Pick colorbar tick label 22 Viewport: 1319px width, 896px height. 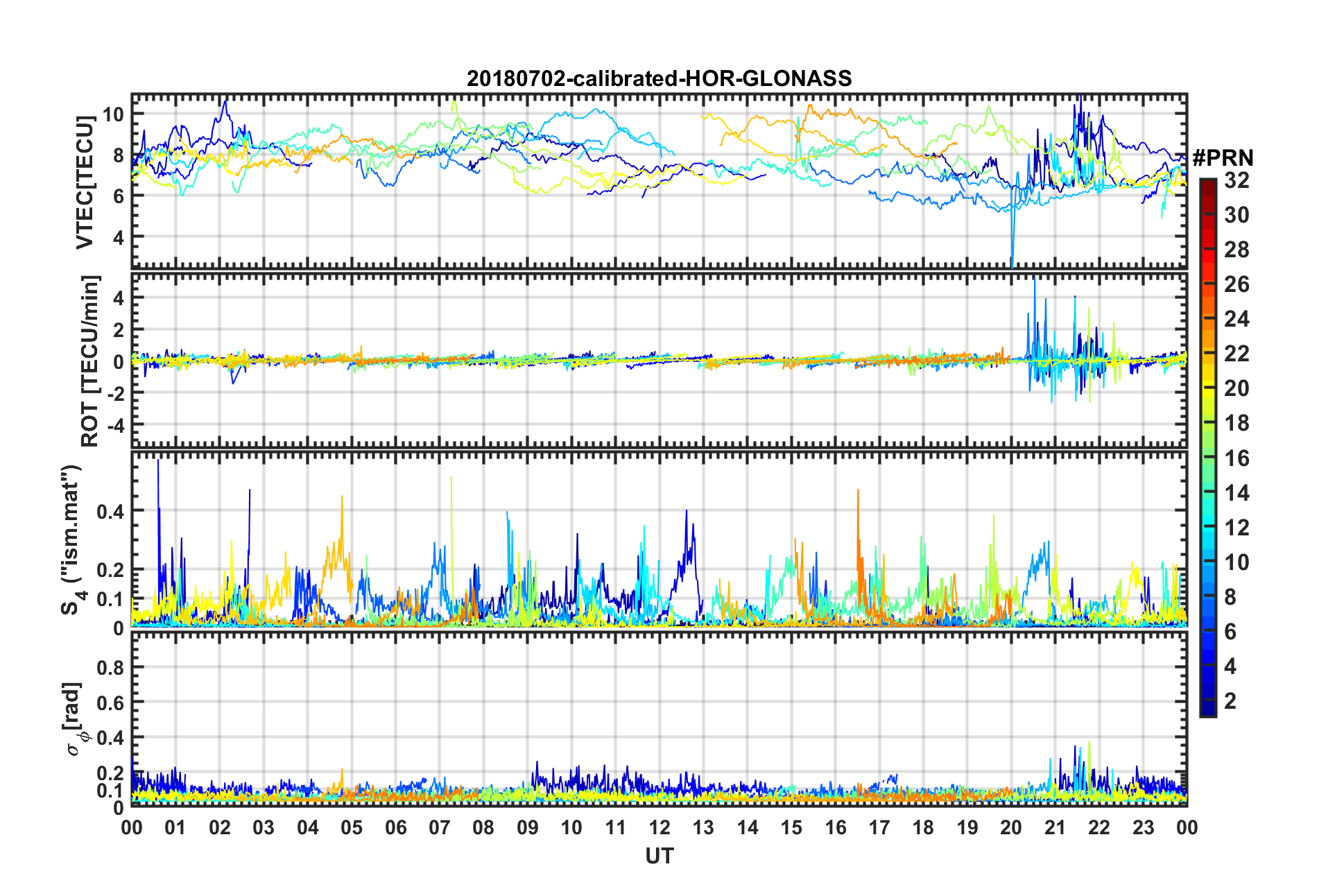click(1236, 354)
